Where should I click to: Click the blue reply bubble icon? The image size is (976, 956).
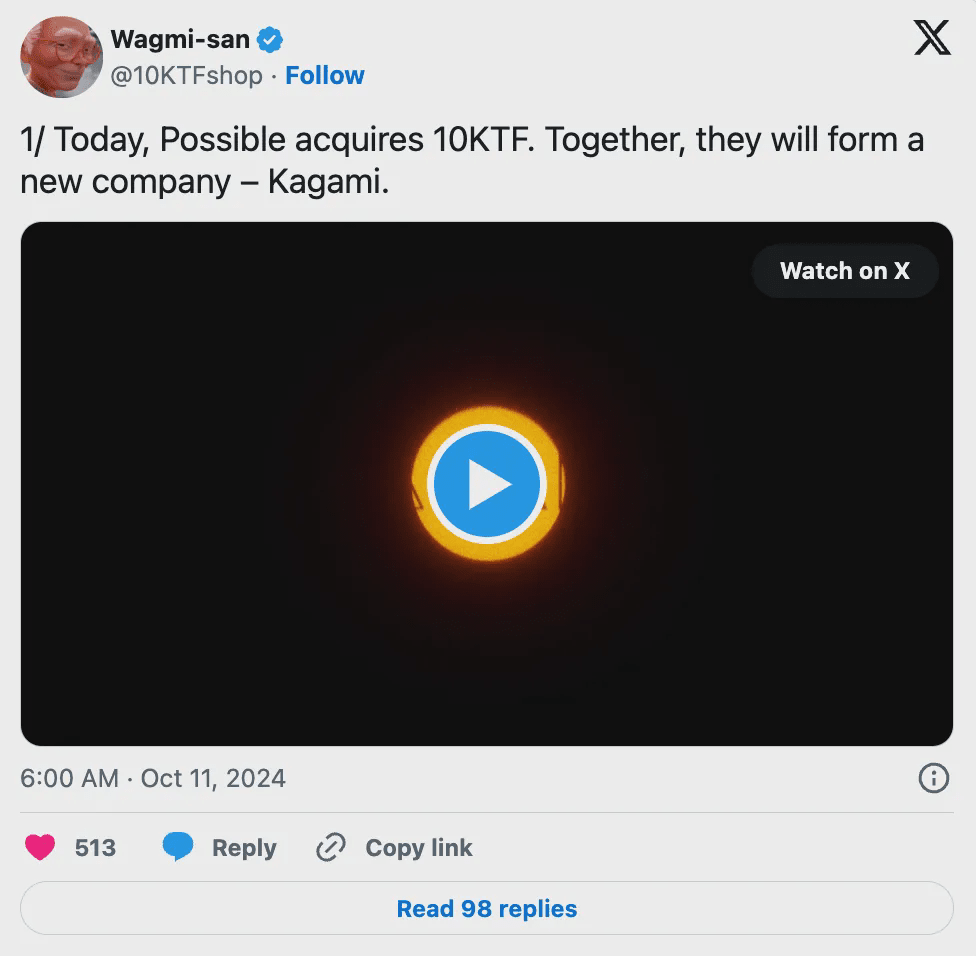178,848
